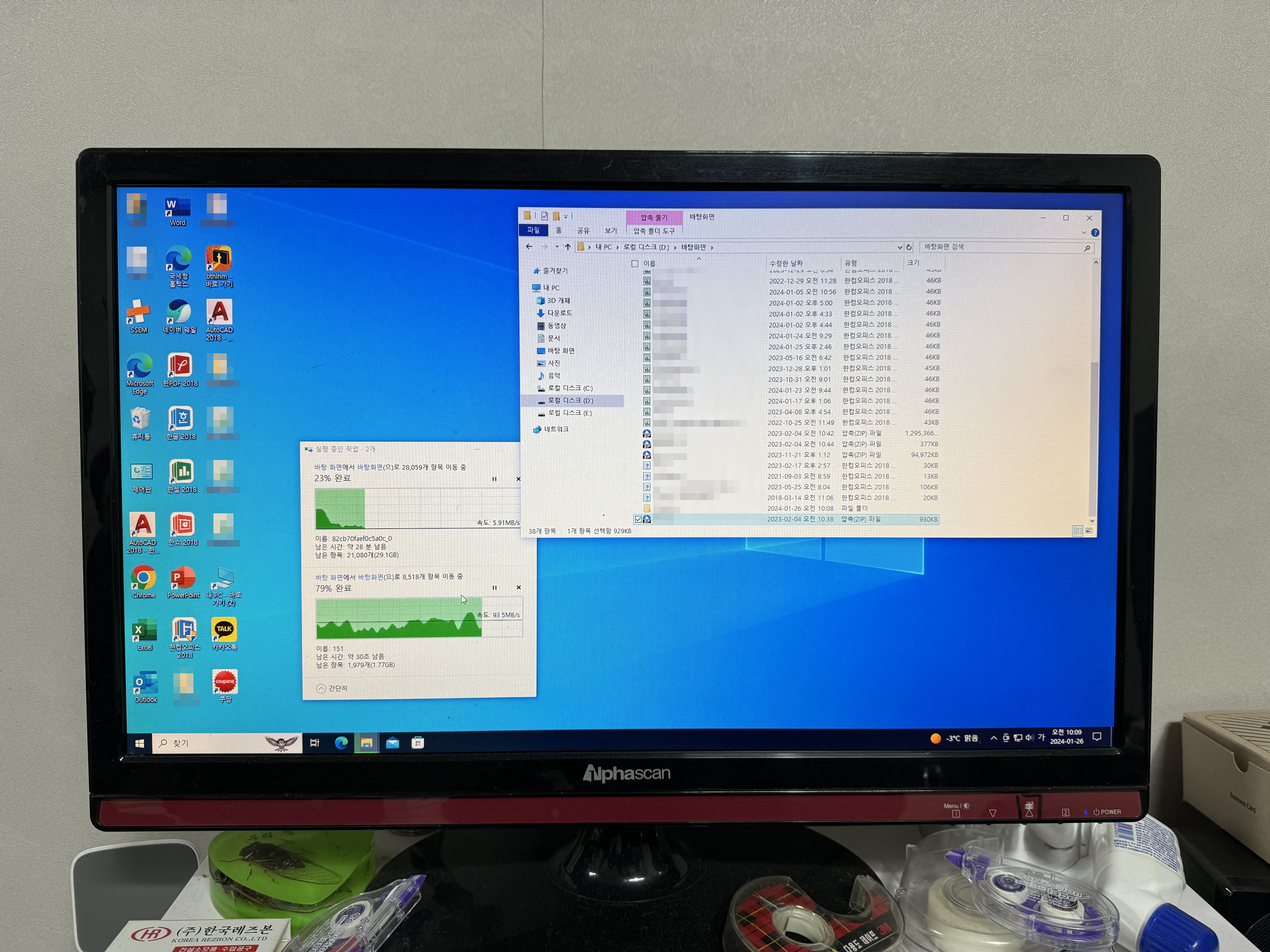Image resolution: width=1270 pixels, height=952 pixels.
Task: Open the quick access toolbar customize dropdown
Action: (x=566, y=216)
